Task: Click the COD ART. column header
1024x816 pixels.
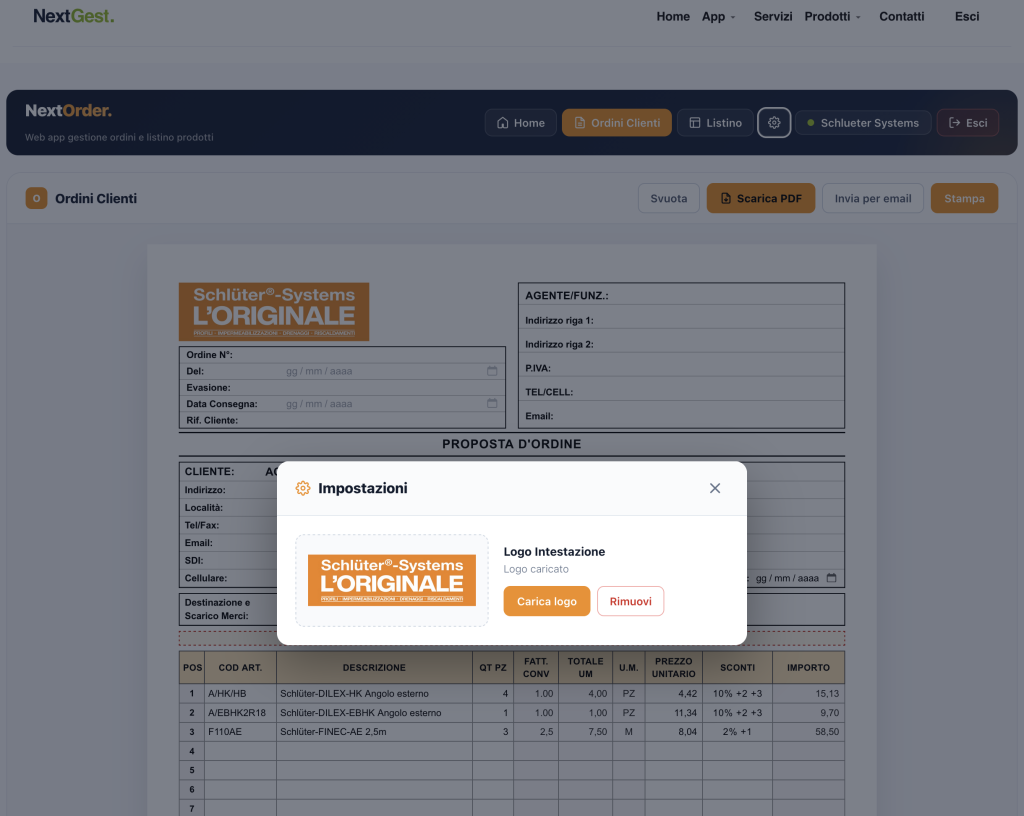Action: (x=240, y=667)
